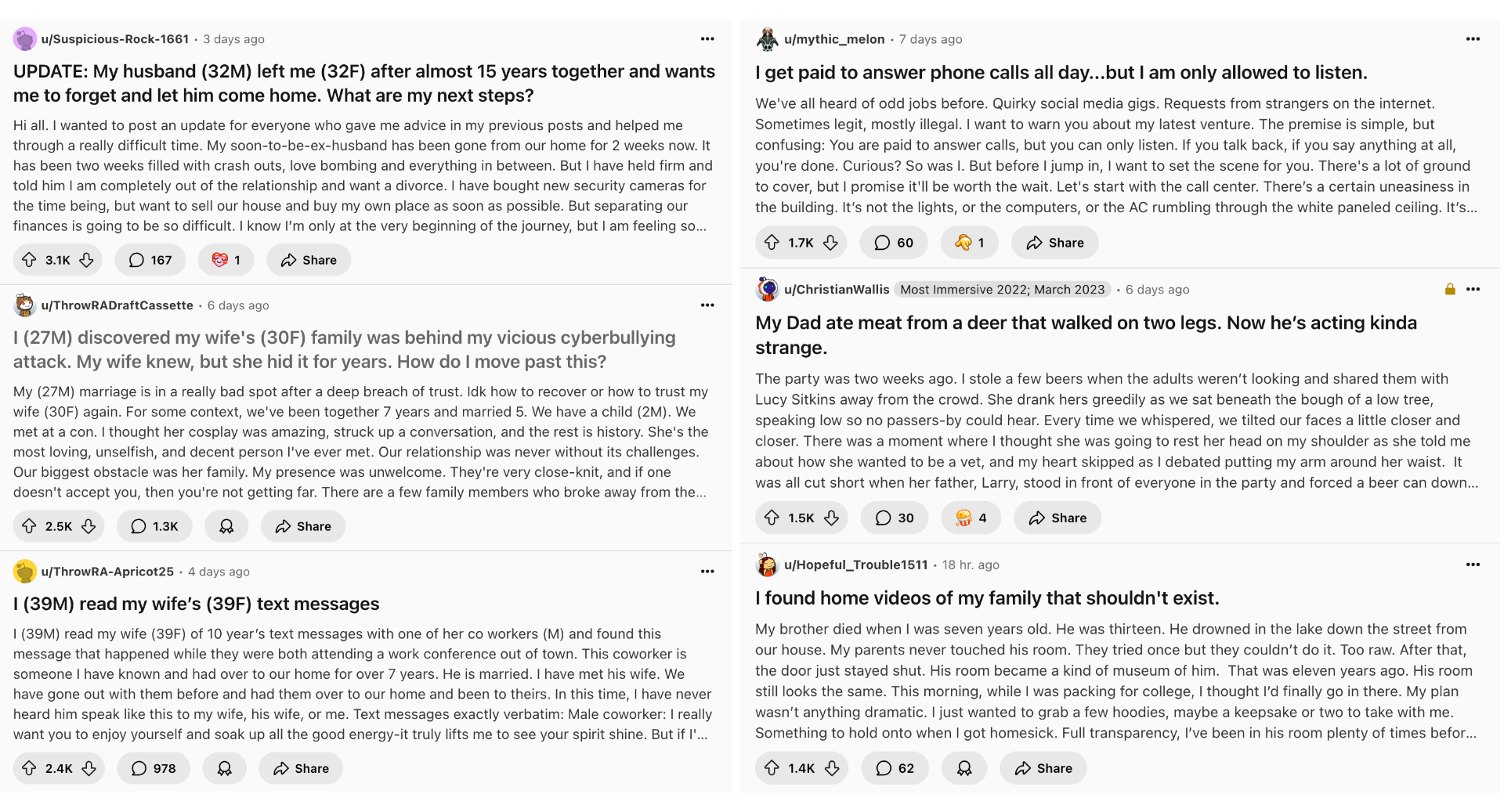Downvote the cyberbullying attack post
Image resolution: width=1504 pixels, height=812 pixels.
pos(89,526)
